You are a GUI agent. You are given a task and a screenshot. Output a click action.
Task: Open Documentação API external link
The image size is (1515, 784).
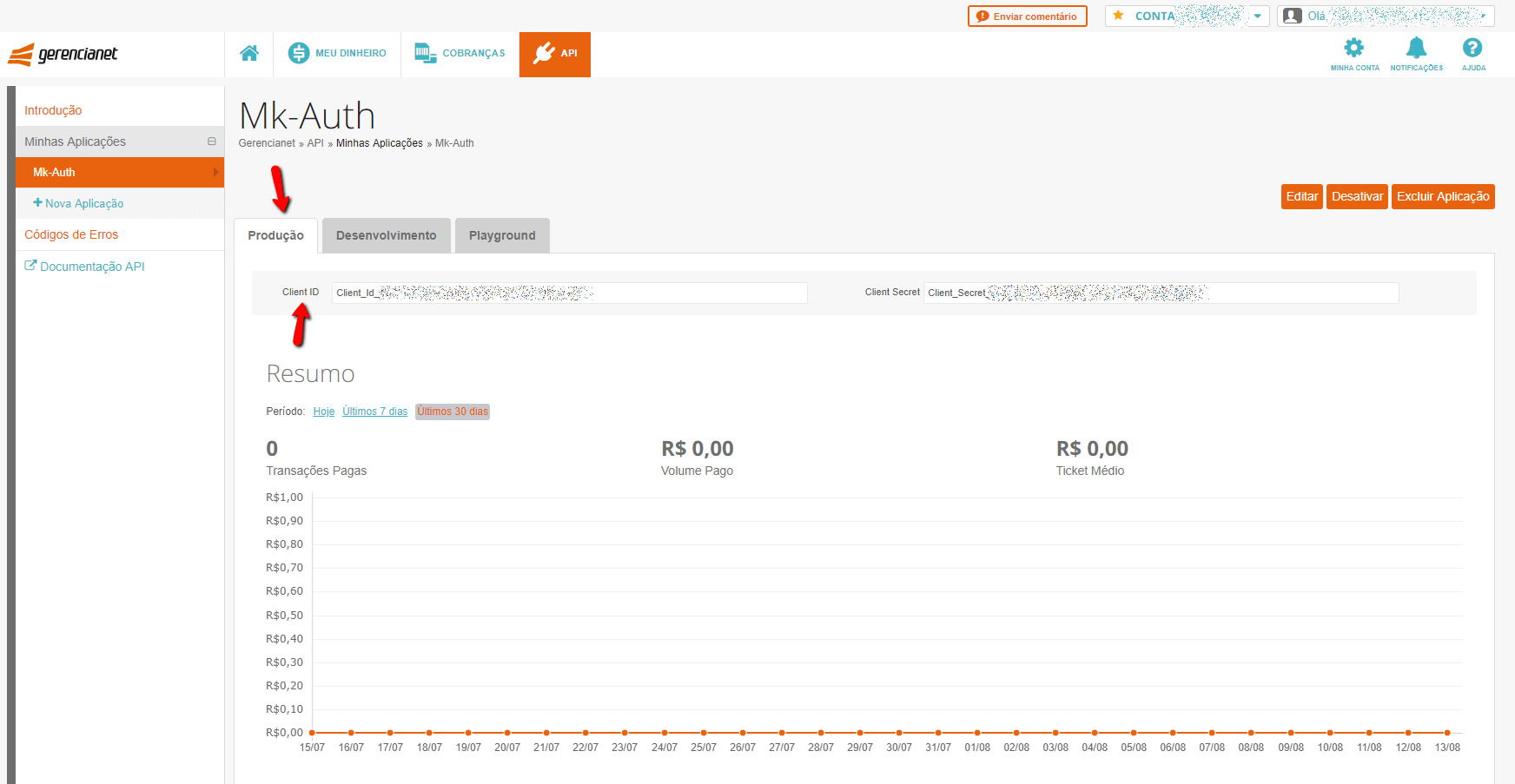(x=84, y=267)
